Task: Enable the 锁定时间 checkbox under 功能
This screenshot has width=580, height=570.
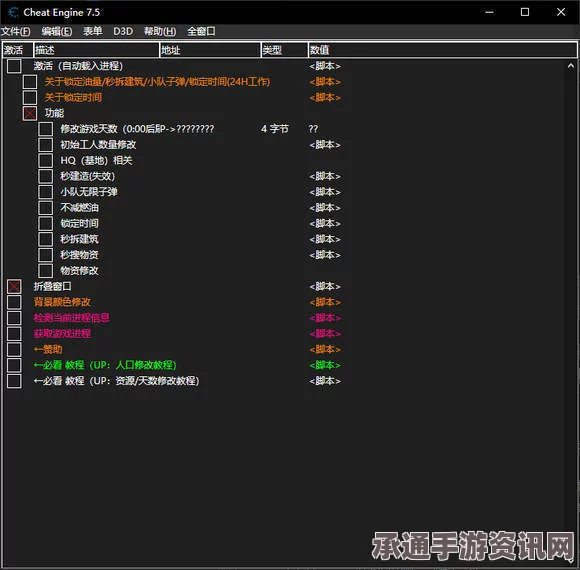Action: point(45,223)
